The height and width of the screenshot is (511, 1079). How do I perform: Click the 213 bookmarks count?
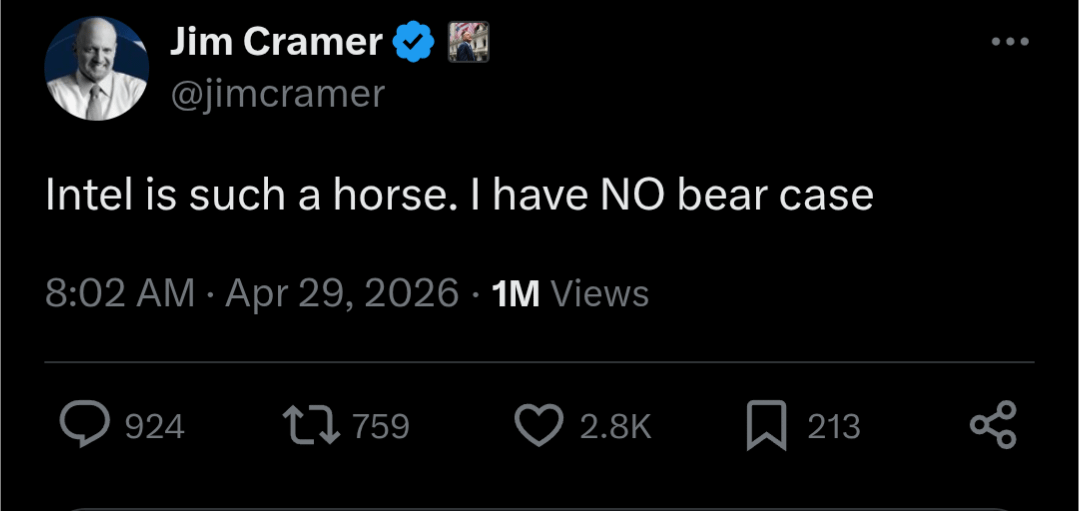pyautogui.click(x=833, y=427)
